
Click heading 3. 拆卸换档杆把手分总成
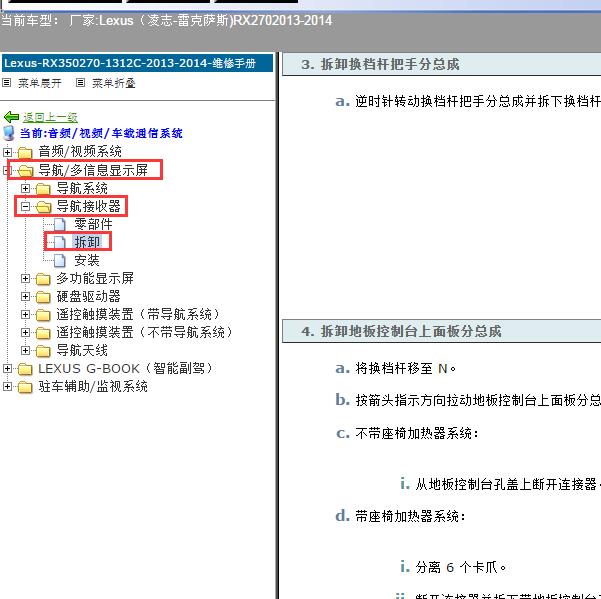click(380, 64)
